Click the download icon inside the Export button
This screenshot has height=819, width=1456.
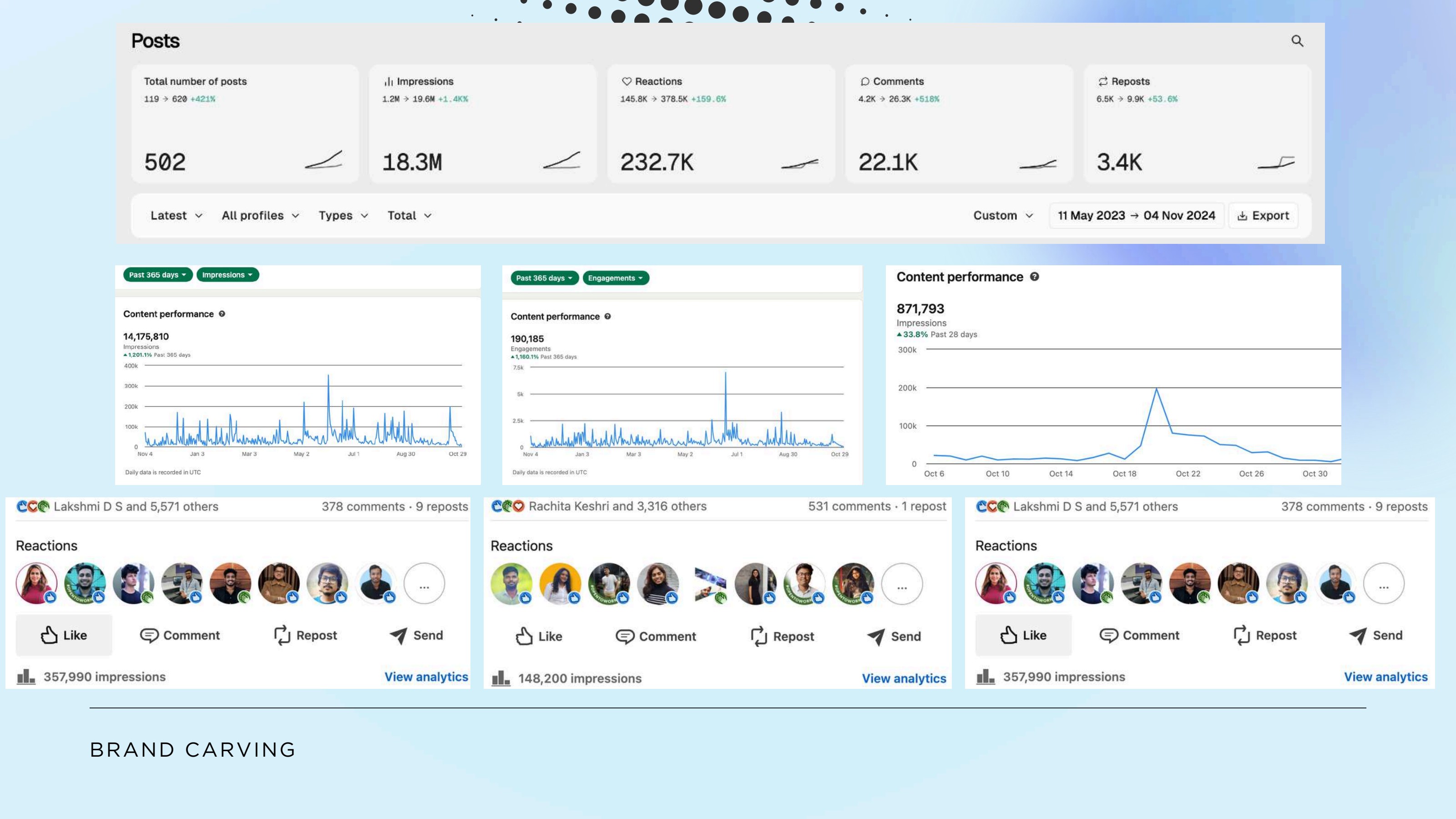(x=1242, y=216)
